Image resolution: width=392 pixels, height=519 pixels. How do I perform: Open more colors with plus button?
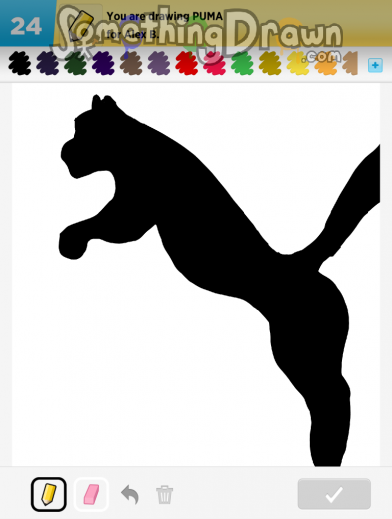375,65
